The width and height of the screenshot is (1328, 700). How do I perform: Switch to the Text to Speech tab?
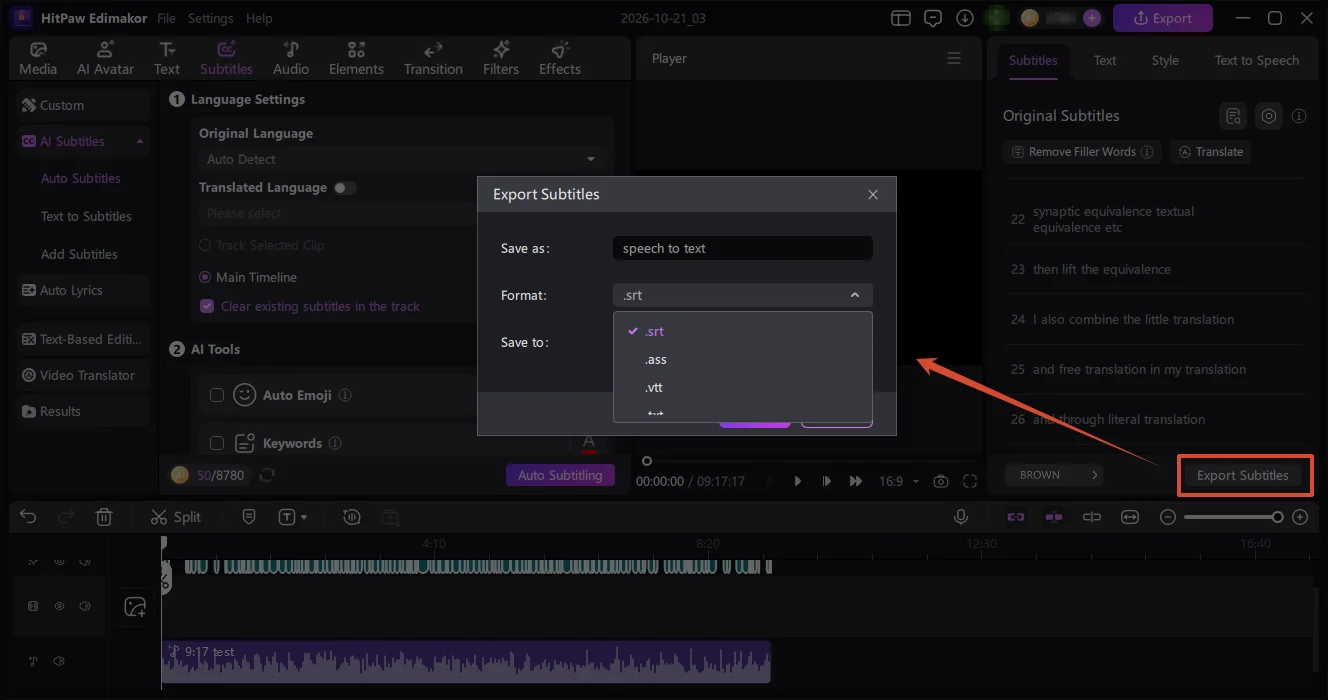pos(1256,60)
